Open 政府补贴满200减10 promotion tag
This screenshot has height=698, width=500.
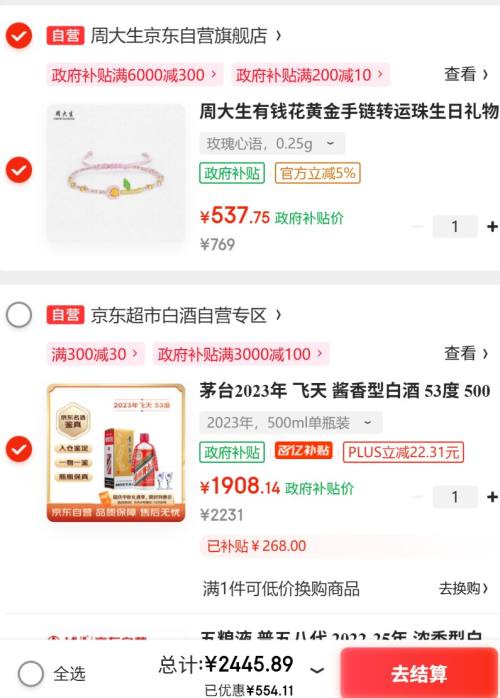tap(310, 75)
